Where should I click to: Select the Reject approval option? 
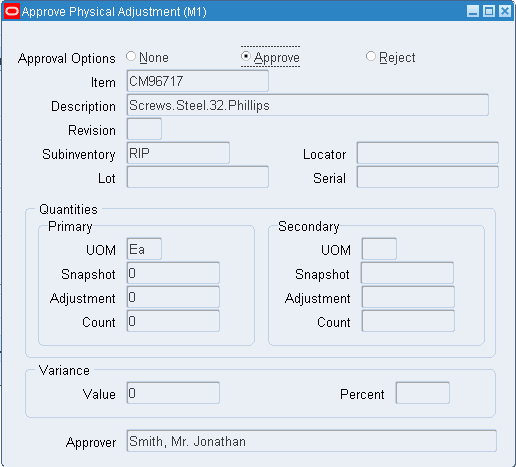coord(371,56)
